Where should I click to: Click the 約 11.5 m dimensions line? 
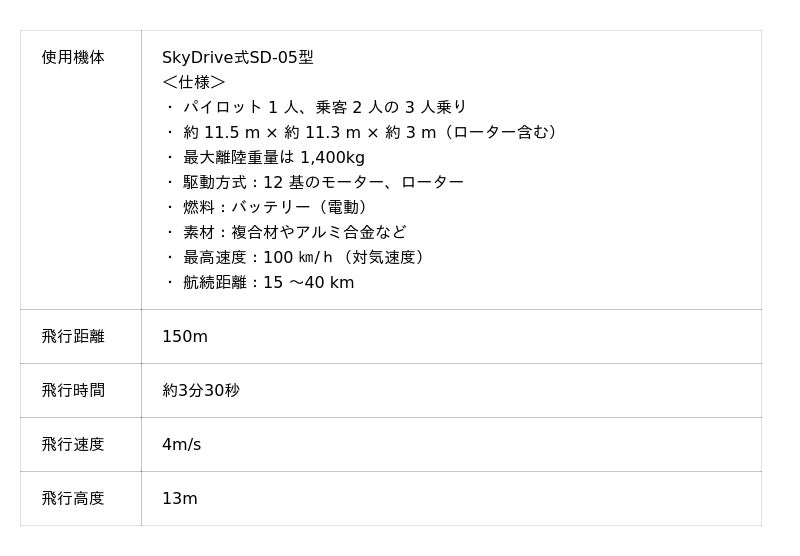pyautogui.click(x=369, y=132)
